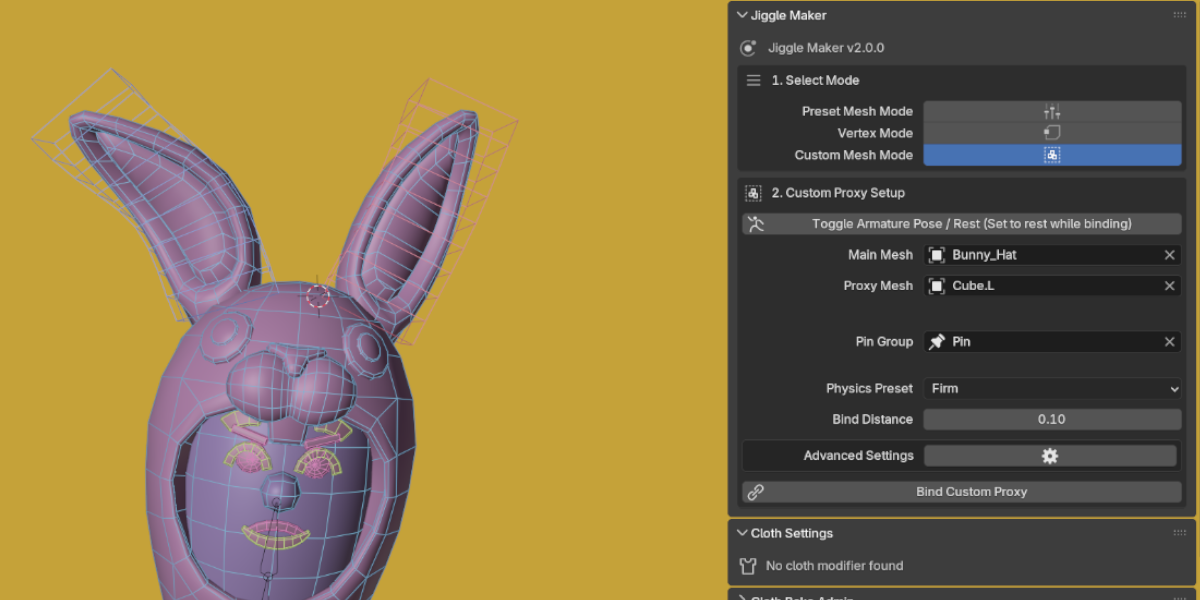Click the mesh icon in the Proxy Mesh field
The height and width of the screenshot is (600, 1200).
tap(936, 285)
